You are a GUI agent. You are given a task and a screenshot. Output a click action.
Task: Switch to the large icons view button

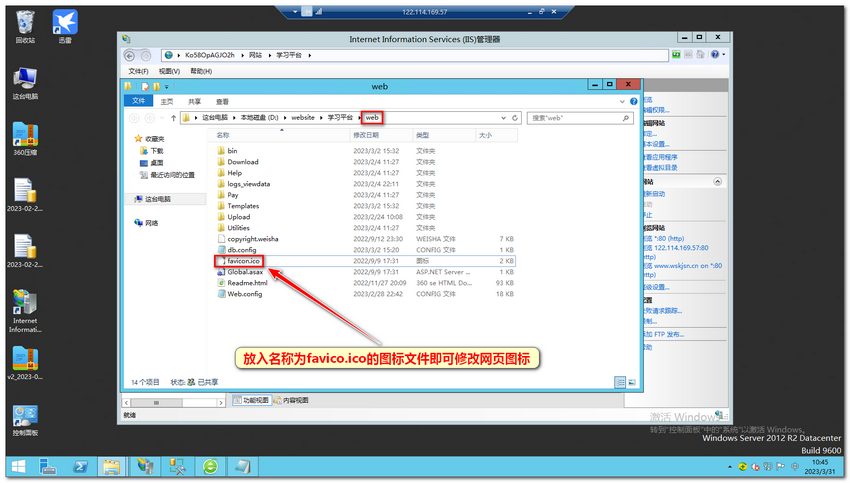tap(632, 381)
